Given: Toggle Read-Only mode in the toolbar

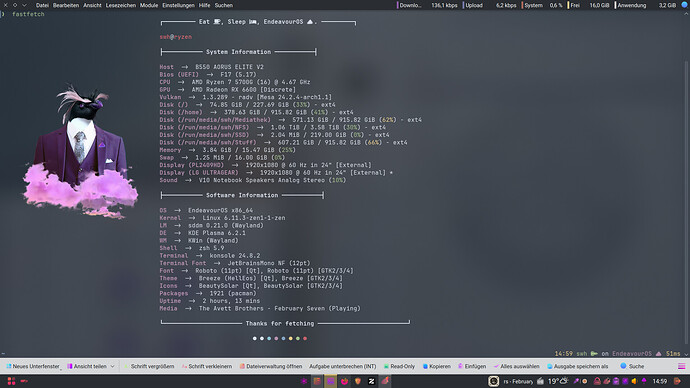Looking at the screenshot, I should pyautogui.click(x=399, y=366).
